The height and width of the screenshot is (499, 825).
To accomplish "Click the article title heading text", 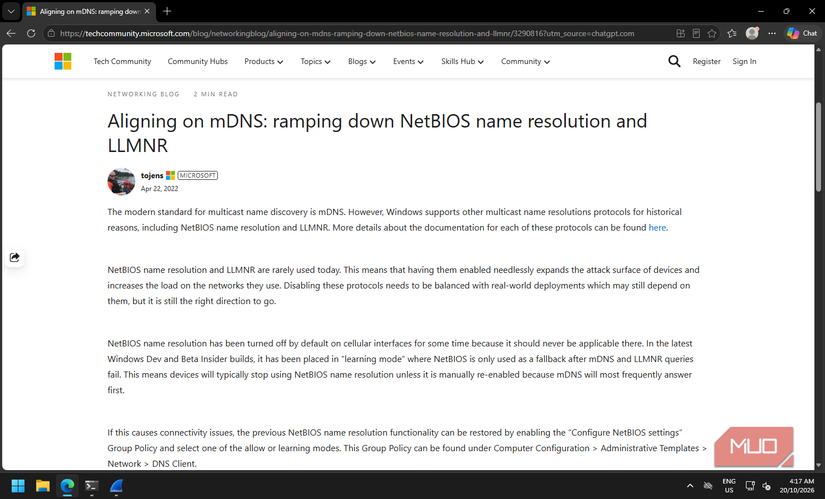I will [377, 133].
